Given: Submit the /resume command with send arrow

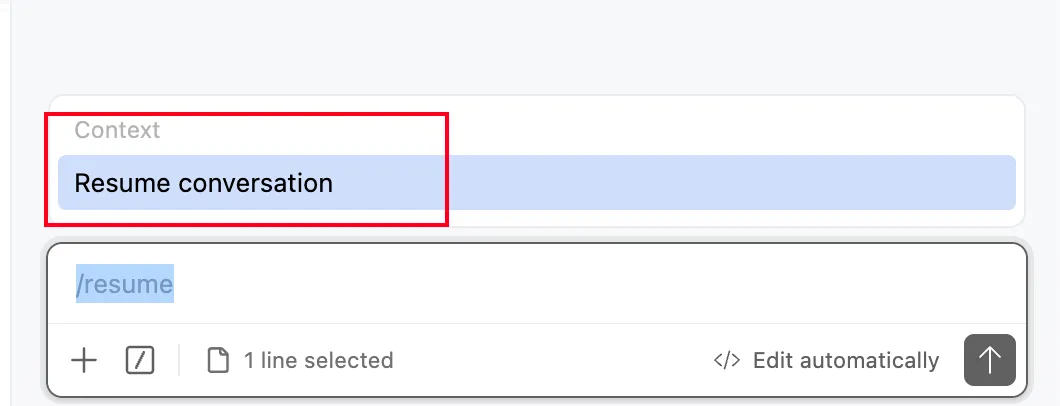Looking at the screenshot, I should point(989,360).
